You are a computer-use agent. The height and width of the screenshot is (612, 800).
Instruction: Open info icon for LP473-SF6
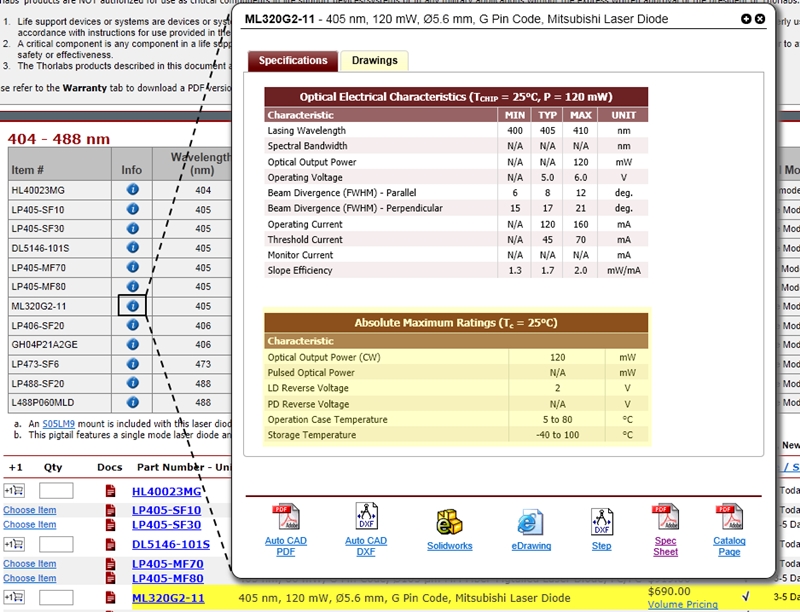click(x=133, y=364)
